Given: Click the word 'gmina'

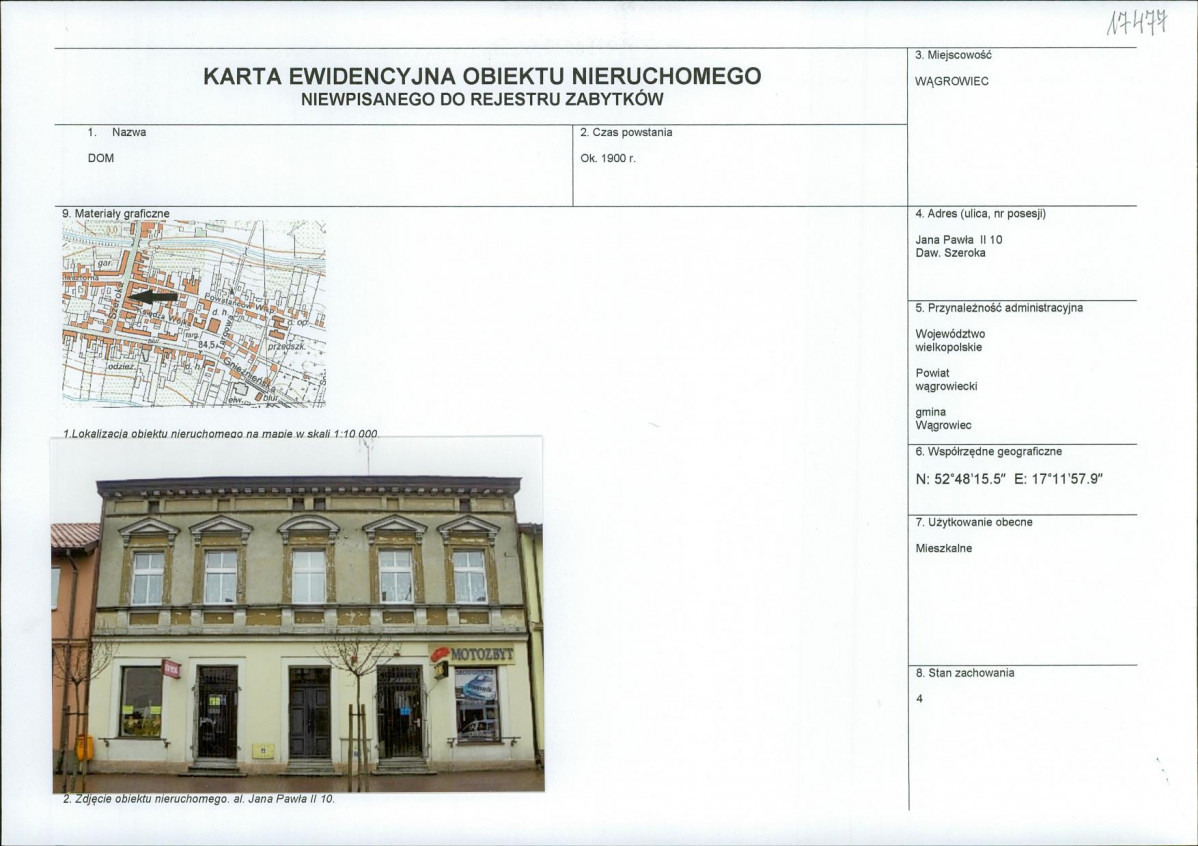Looking at the screenshot, I should point(931,412).
